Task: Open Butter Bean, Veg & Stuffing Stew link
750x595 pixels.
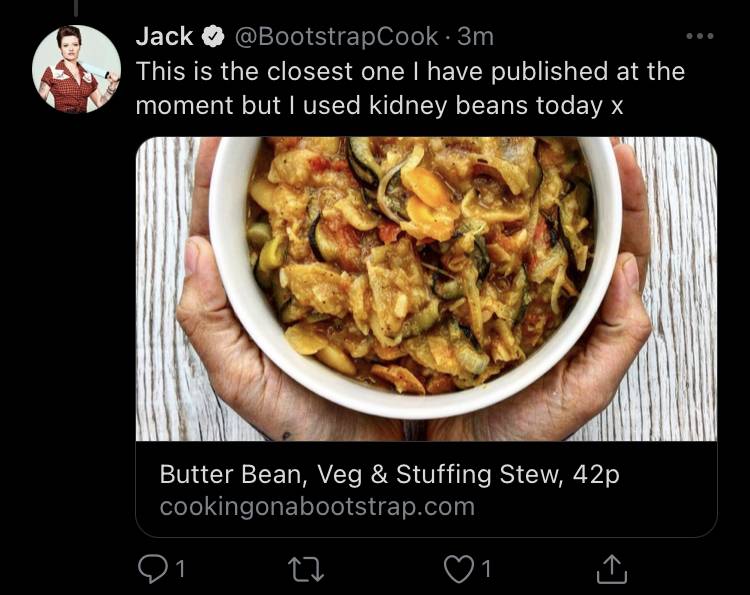Action: (x=389, y=475)
